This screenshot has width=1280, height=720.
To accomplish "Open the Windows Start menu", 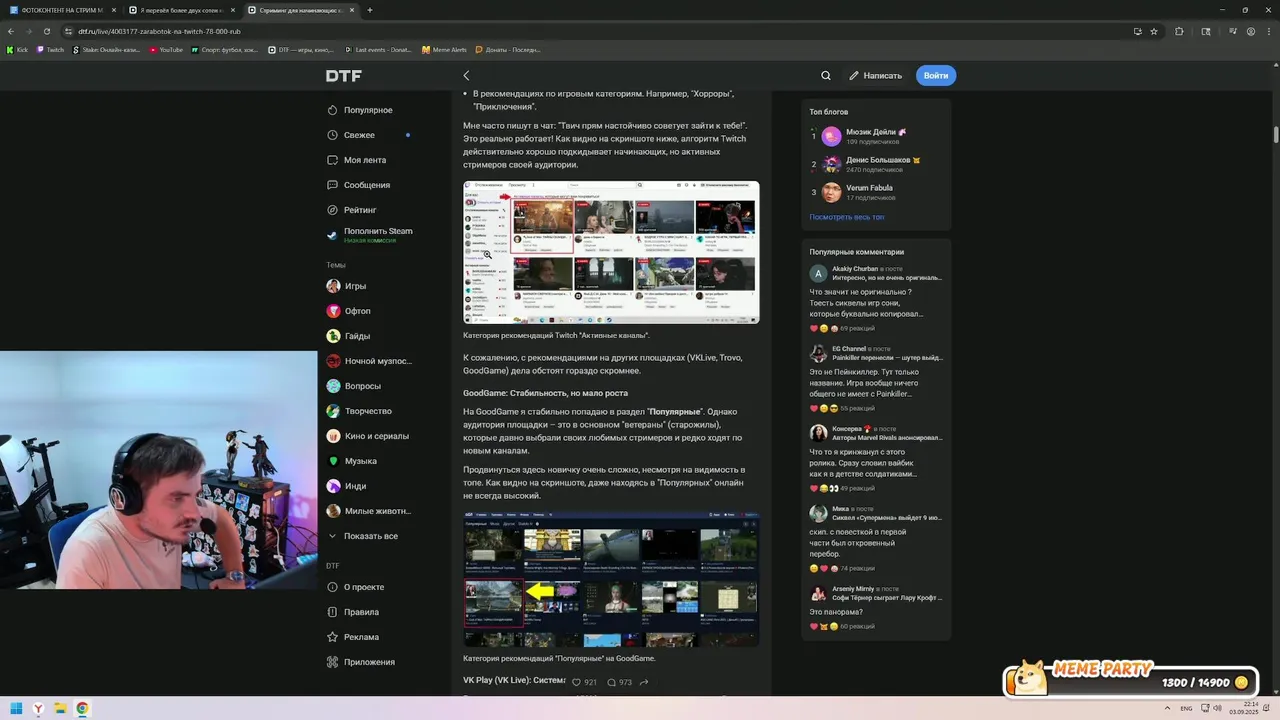I will (16, 709).
